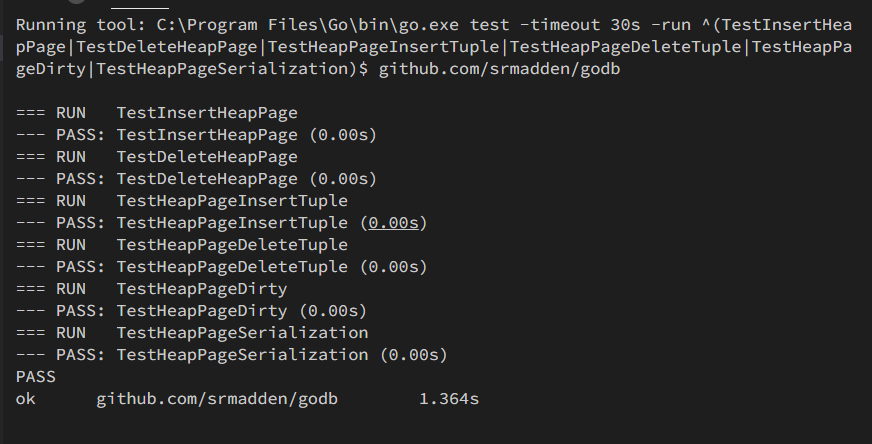The image size is (872, 444).
Task: Click the standalone PASS summary line
Action: coord(36,377)
